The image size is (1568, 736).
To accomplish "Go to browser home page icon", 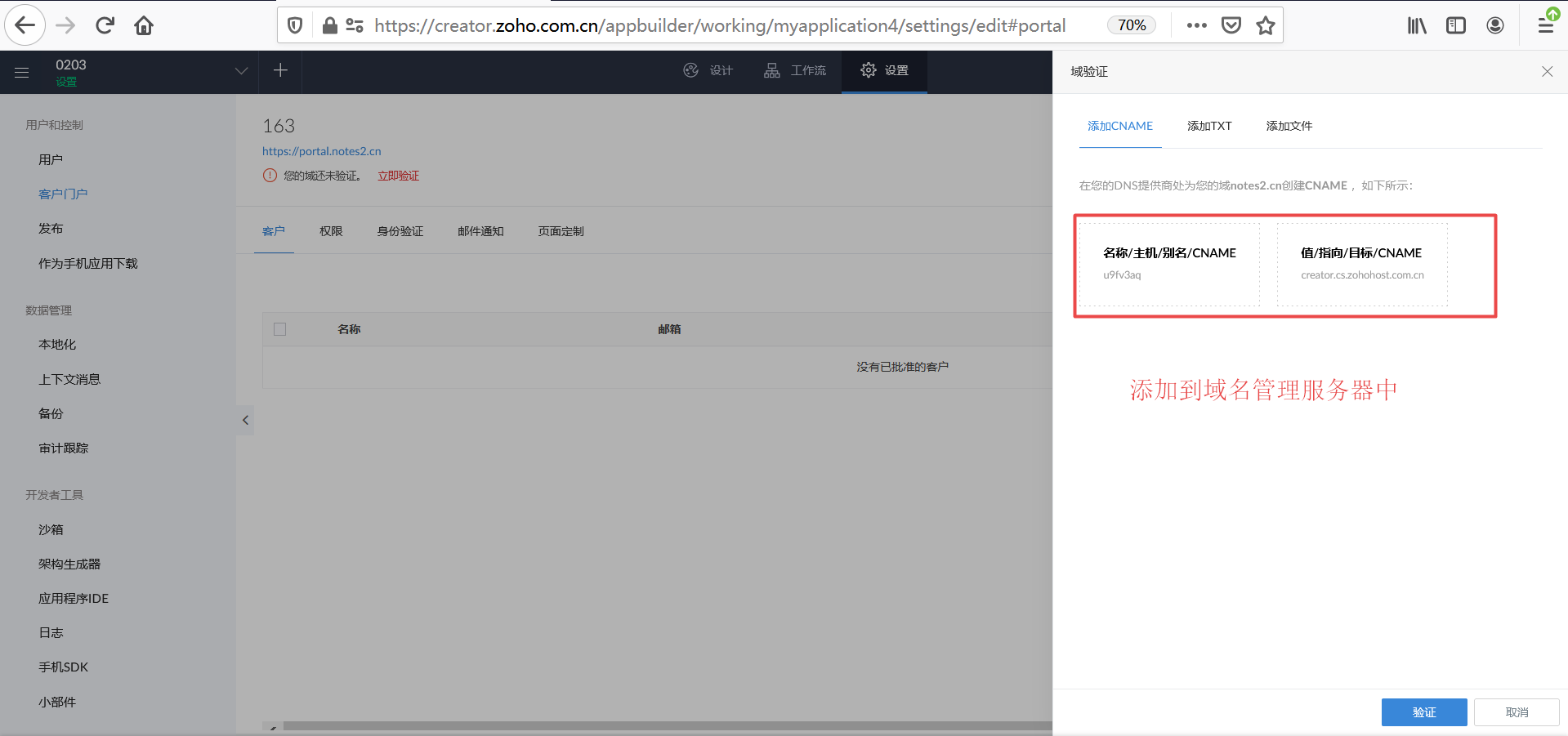I will click(144, 25).
